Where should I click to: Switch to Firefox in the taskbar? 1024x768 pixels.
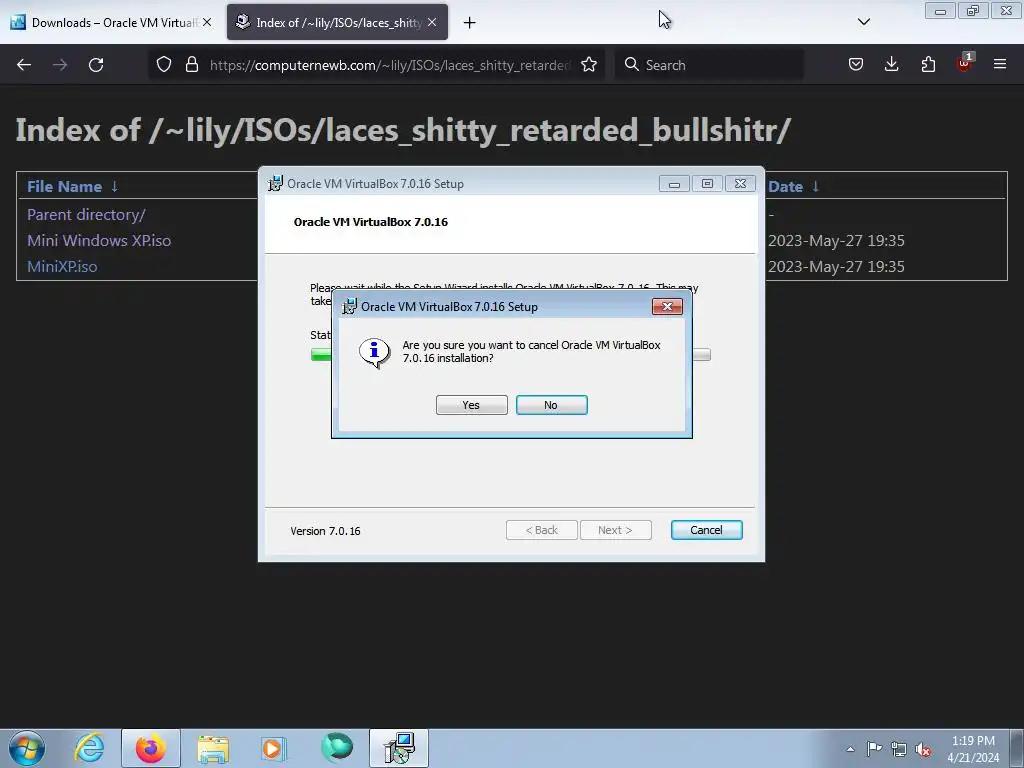coord(151,748)
